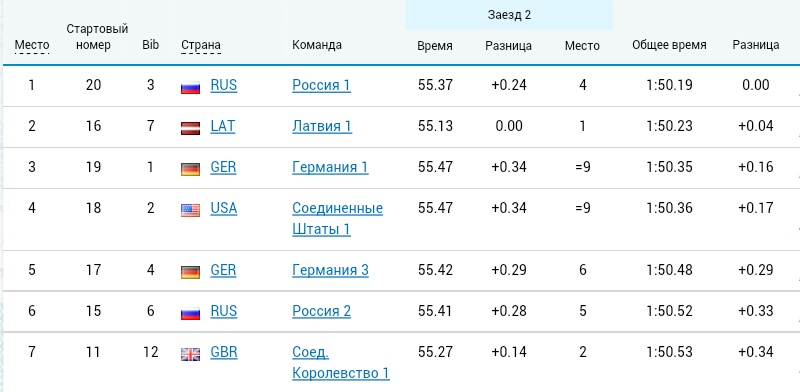Open the Германия 3 team link
The width and height of the screenshot is (800, 392).
coord(330,270)
